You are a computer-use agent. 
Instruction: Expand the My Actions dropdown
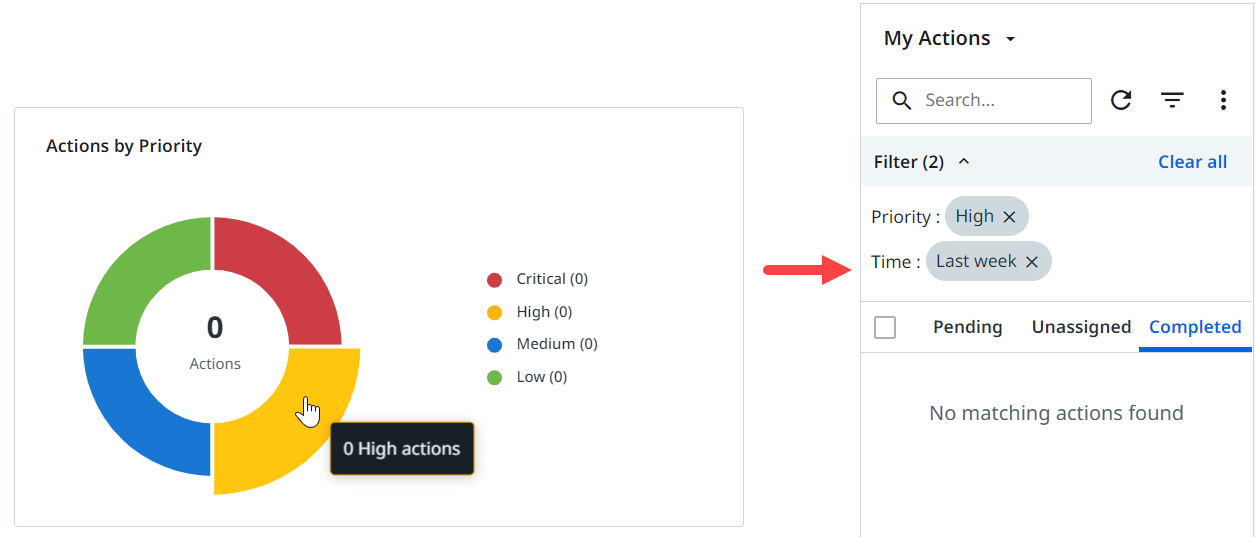[1010, 39]
